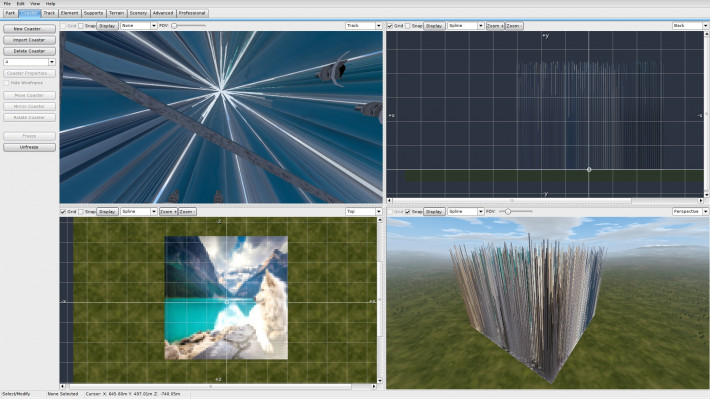Open the None display-mode dropdown
The height and width of the screenshot is (399, 710).
pyautogui.click(x=139, y=26)
